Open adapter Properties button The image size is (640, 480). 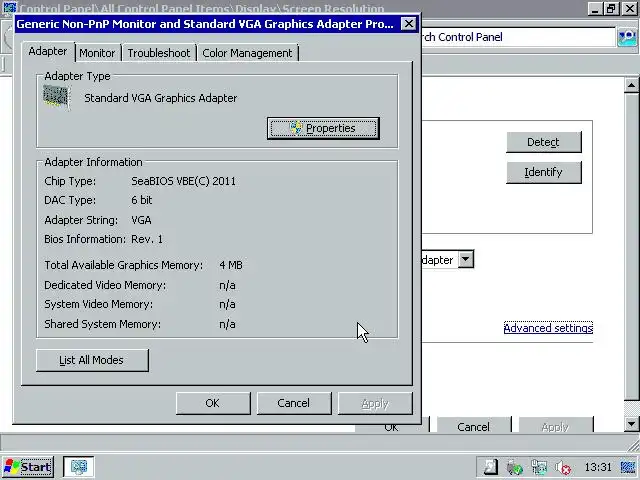point(323,128)
